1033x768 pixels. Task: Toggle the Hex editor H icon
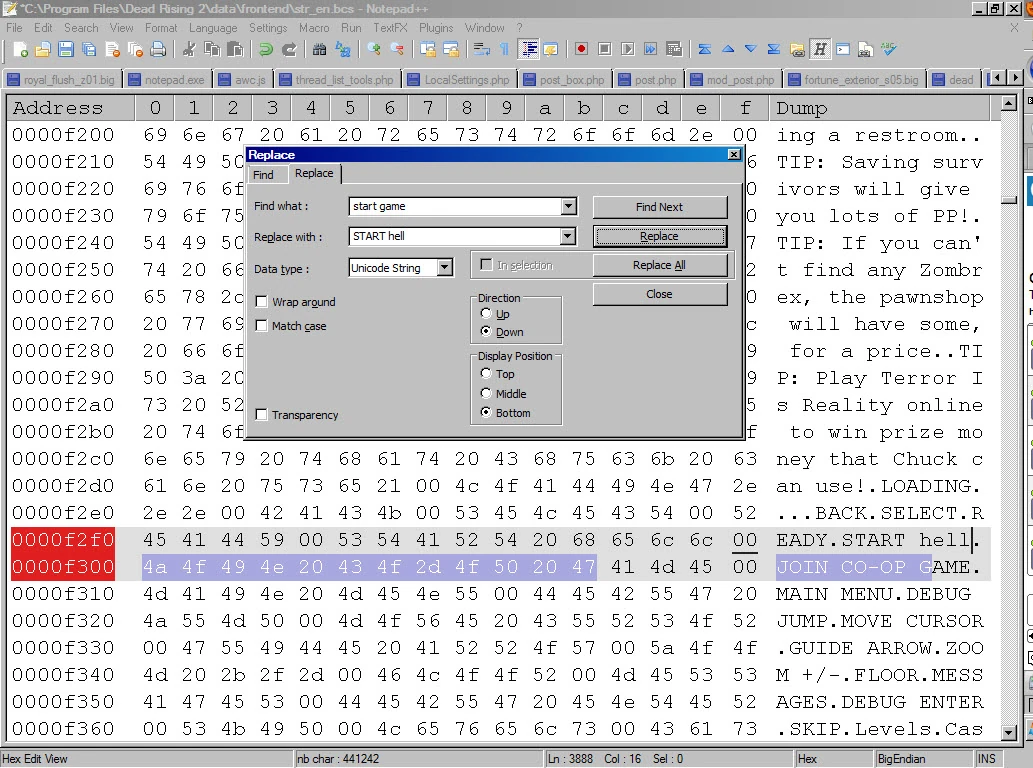pos(820,49)
